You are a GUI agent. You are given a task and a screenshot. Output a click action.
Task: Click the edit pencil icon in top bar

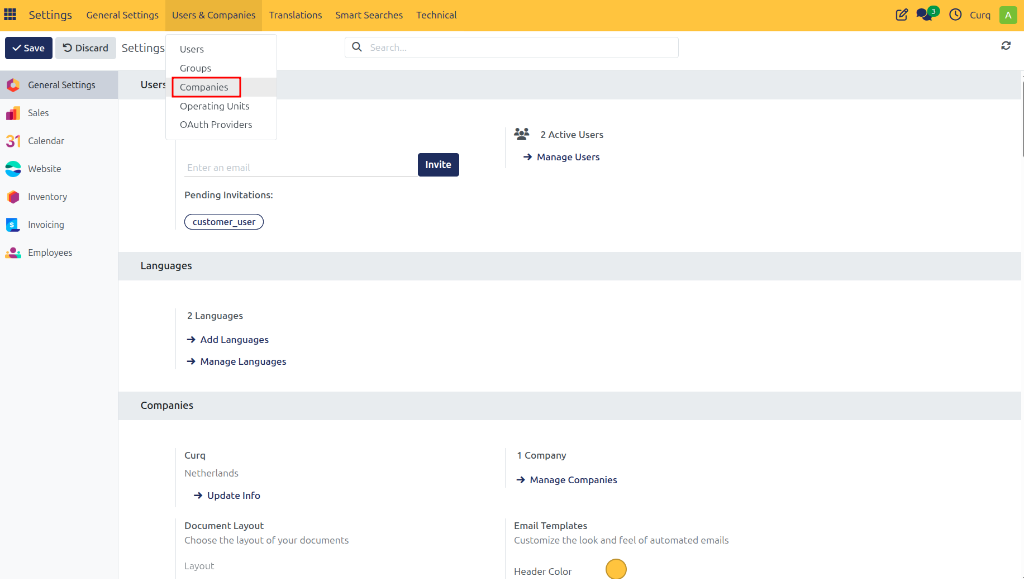point(901,14)
